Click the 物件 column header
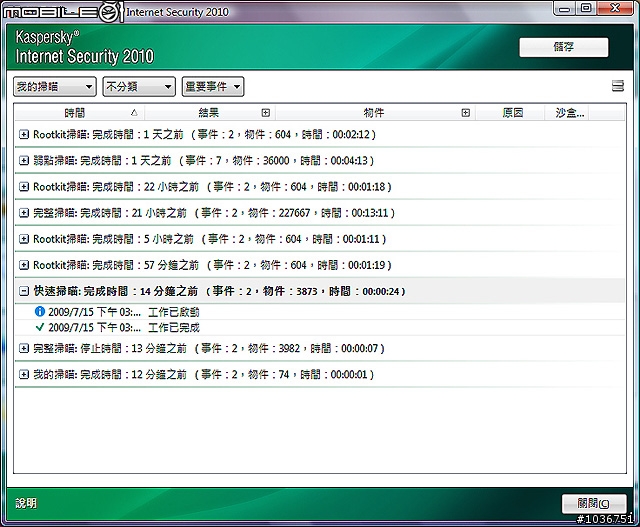640x527 pixels. (373, 113)
